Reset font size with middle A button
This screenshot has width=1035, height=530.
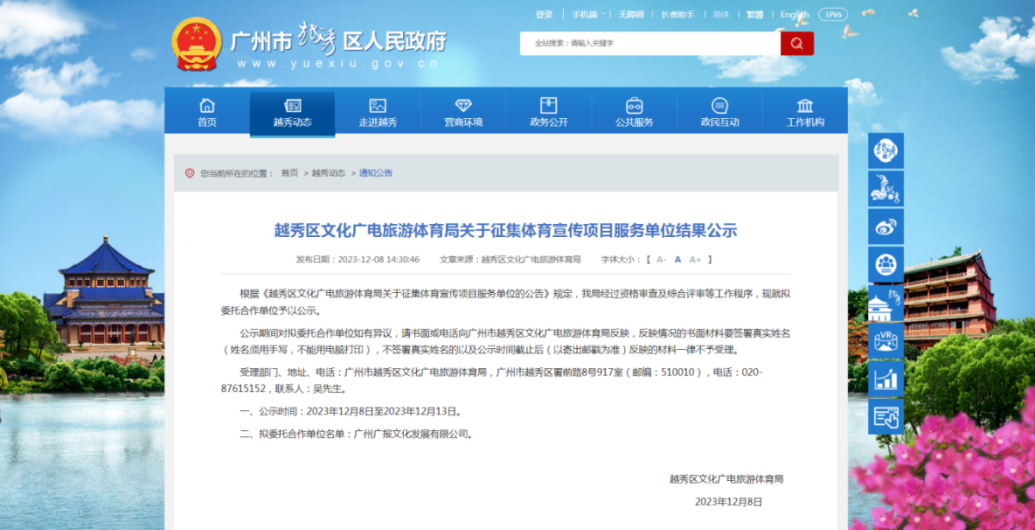pos(677,259)
